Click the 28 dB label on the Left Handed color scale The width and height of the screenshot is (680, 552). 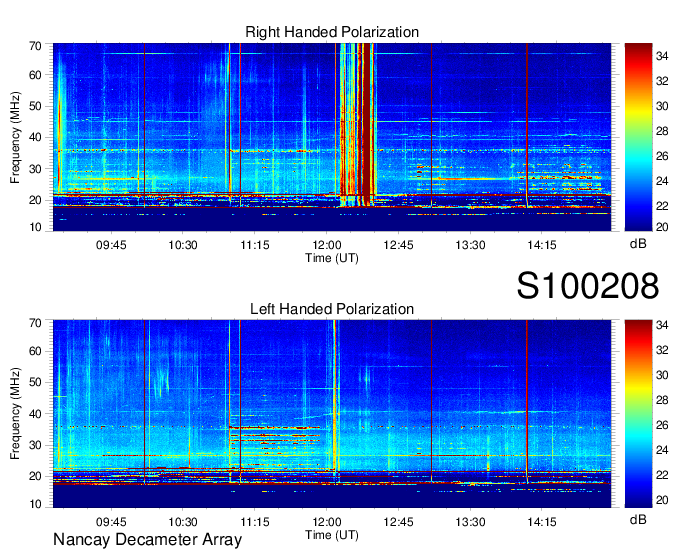click(662, 400)
